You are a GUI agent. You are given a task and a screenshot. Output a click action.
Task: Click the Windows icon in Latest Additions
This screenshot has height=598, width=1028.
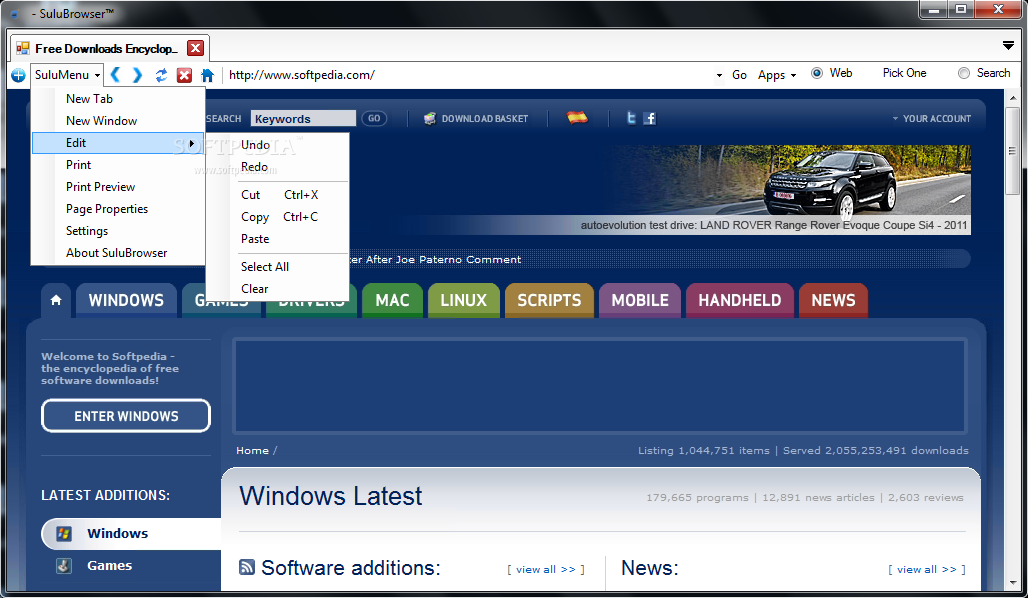[64, 533]
